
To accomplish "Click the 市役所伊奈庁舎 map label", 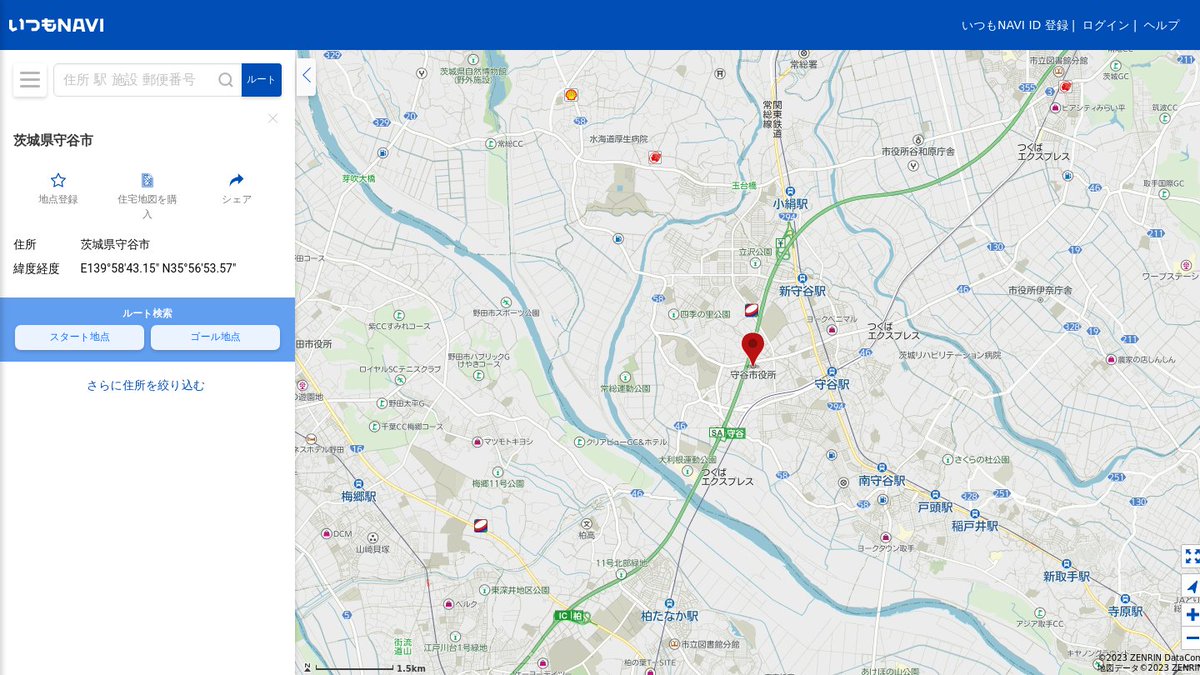I will [1039, 290].
